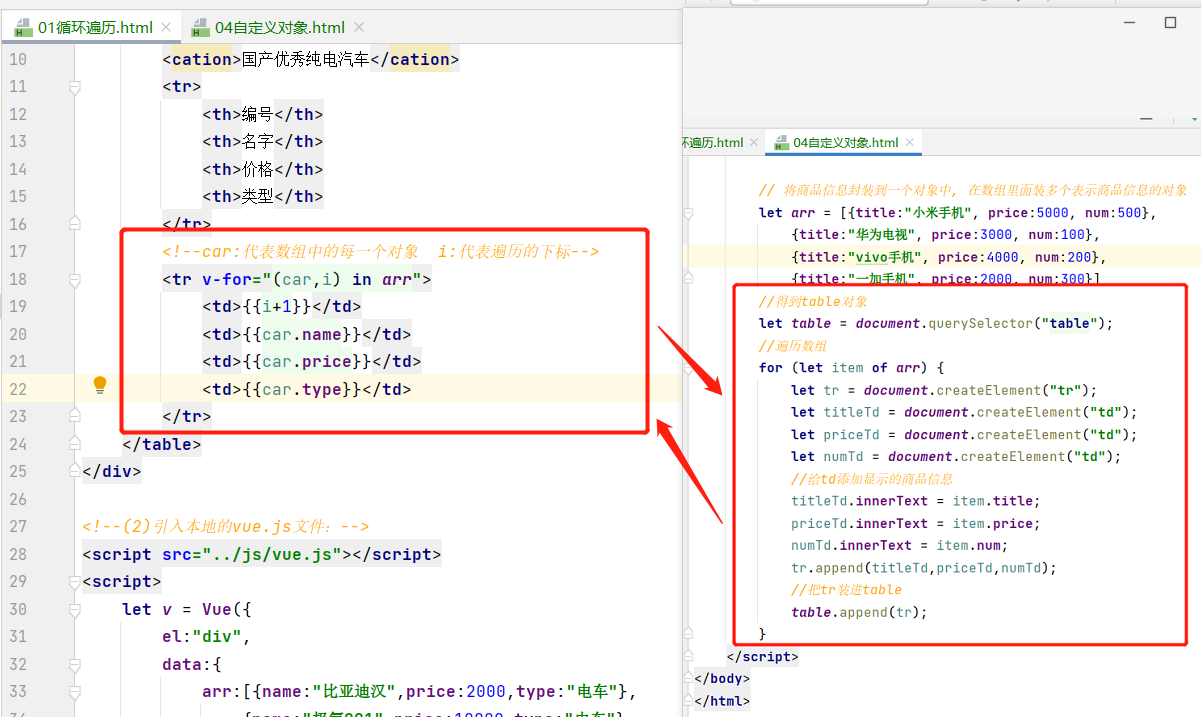Click the <th>编号</th> code line
The height and width of the screenshot is (717, 1201).
coord(263,114)
